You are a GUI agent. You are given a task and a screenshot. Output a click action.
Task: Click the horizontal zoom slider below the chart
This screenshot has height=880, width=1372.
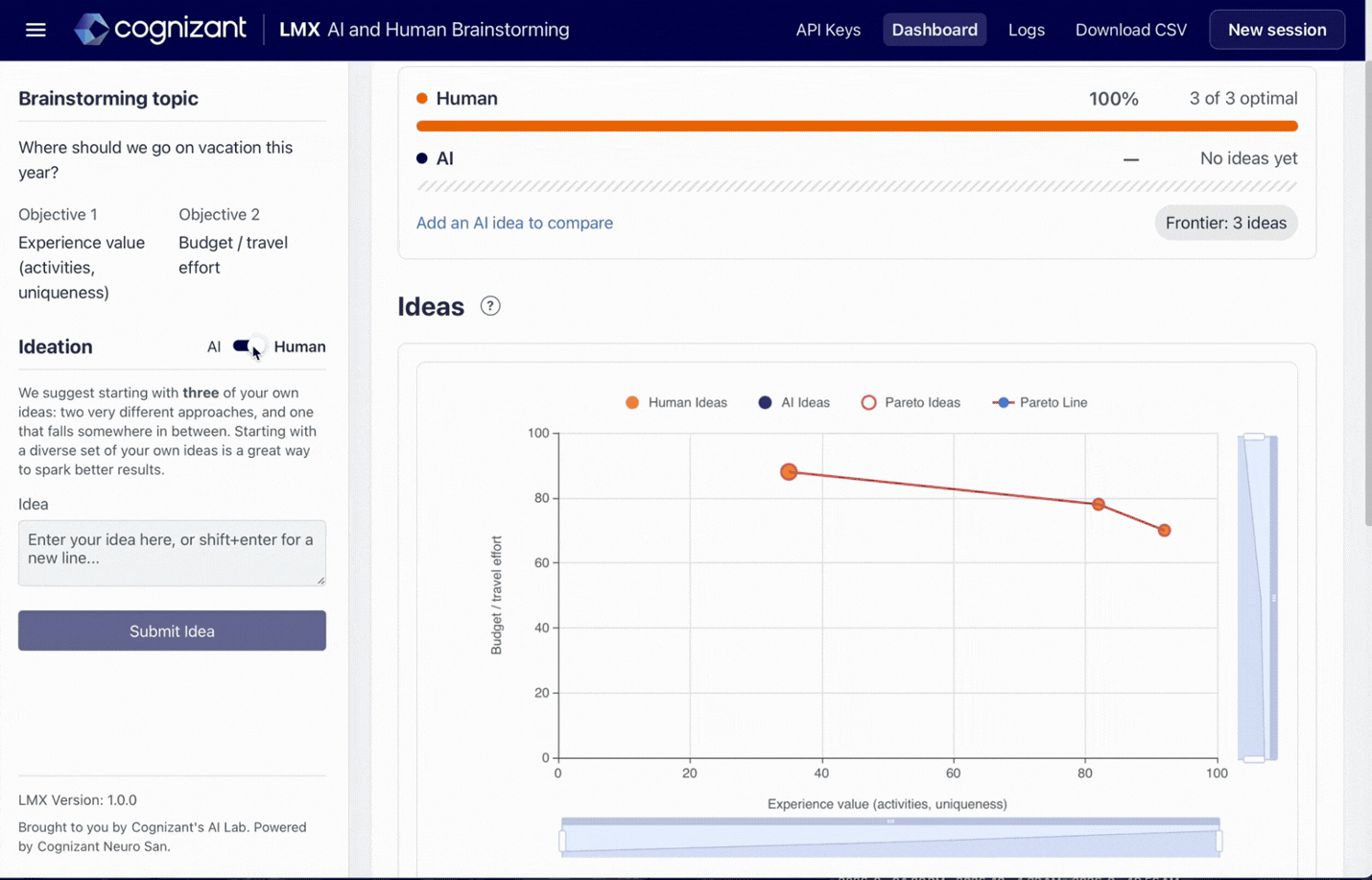coord(890,838)
